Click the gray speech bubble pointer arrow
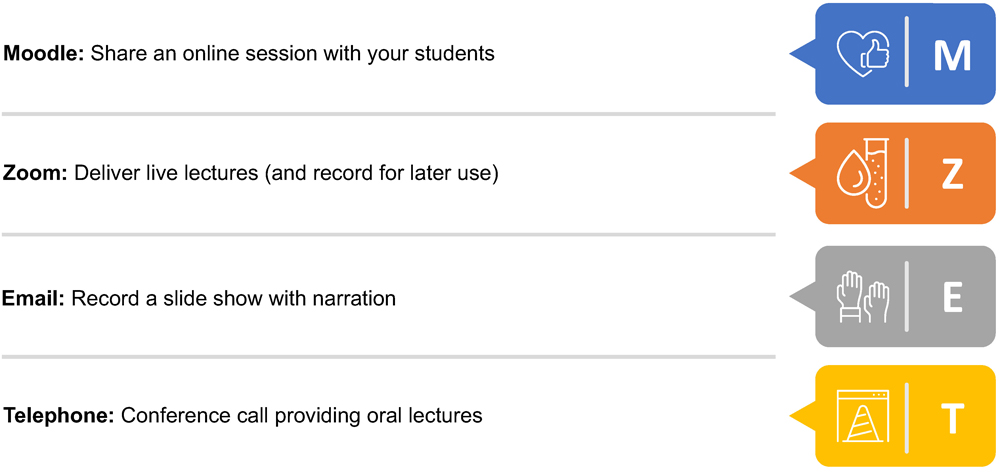Viewport: 1000px width, 472px height. point(802,297)
